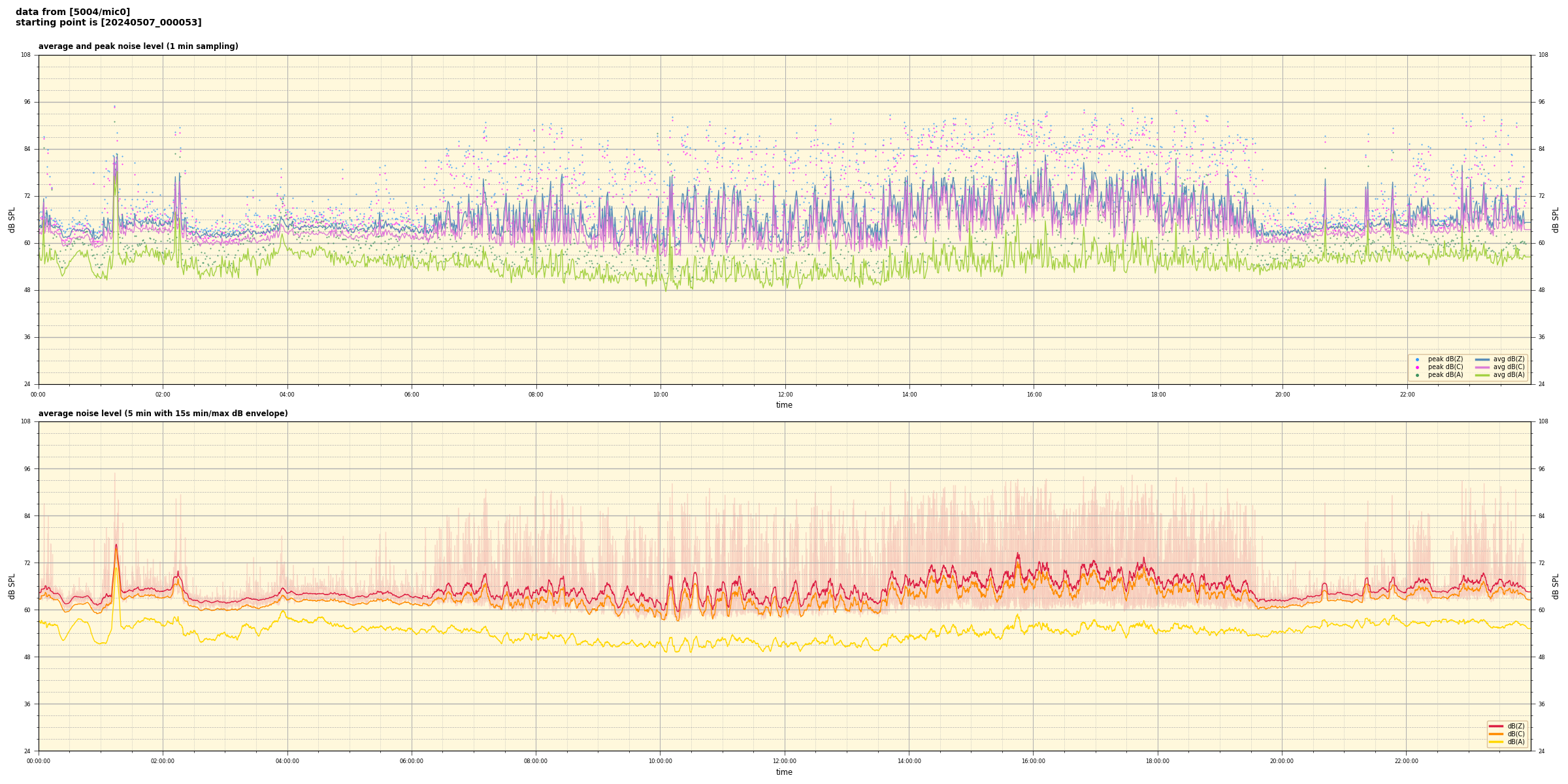Viewport: 1568px width, 784px height.
Task: Click the 'average and peak noise level' chart title
Action: [138, 46]
